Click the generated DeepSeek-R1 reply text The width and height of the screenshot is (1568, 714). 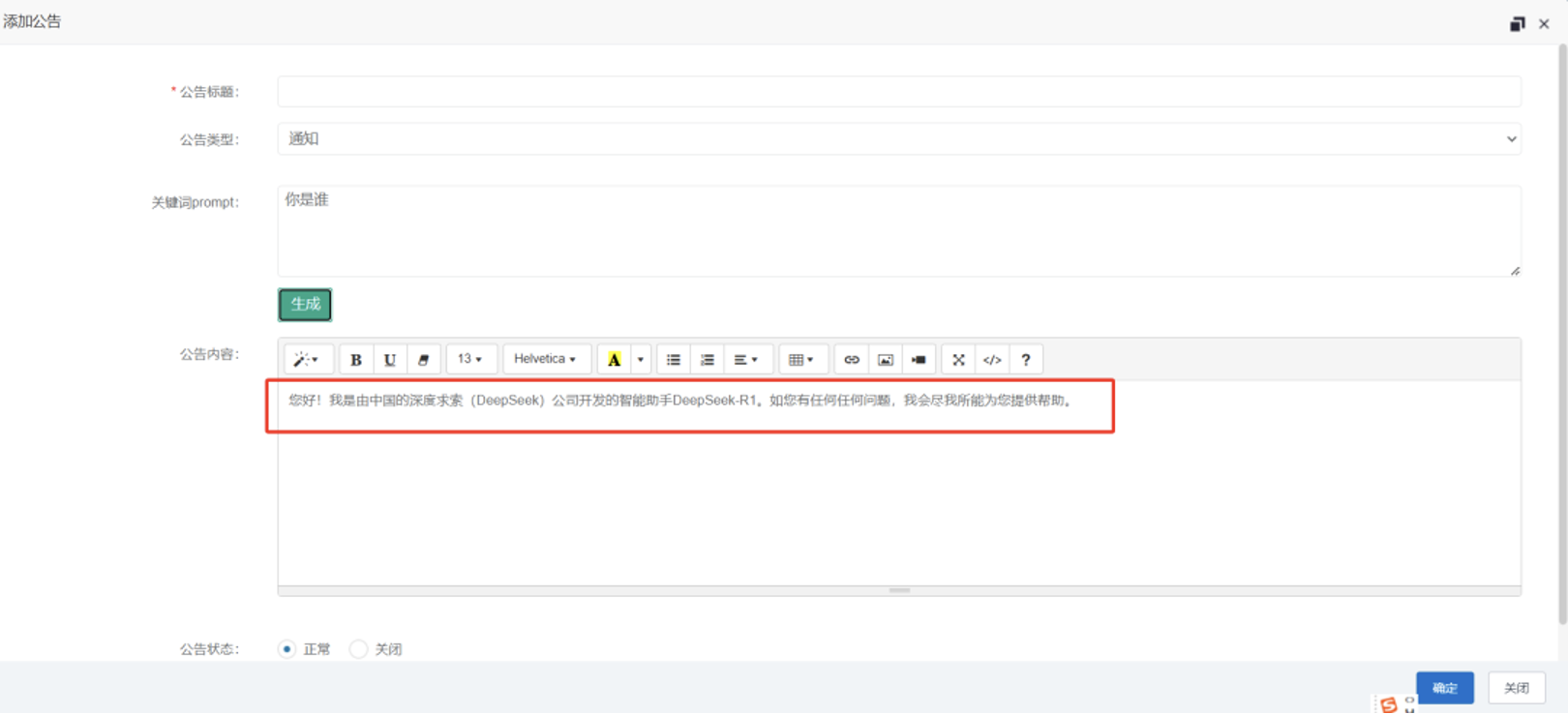click(681, 401)
